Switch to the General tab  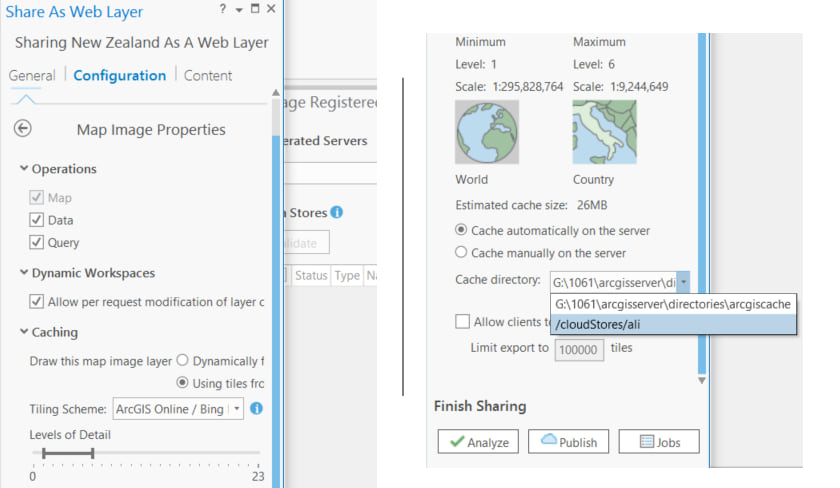[32, 76]
